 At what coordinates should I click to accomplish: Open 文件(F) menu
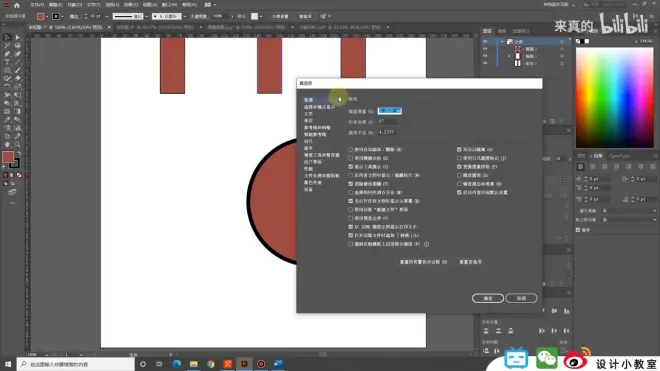tap(37, 5)
